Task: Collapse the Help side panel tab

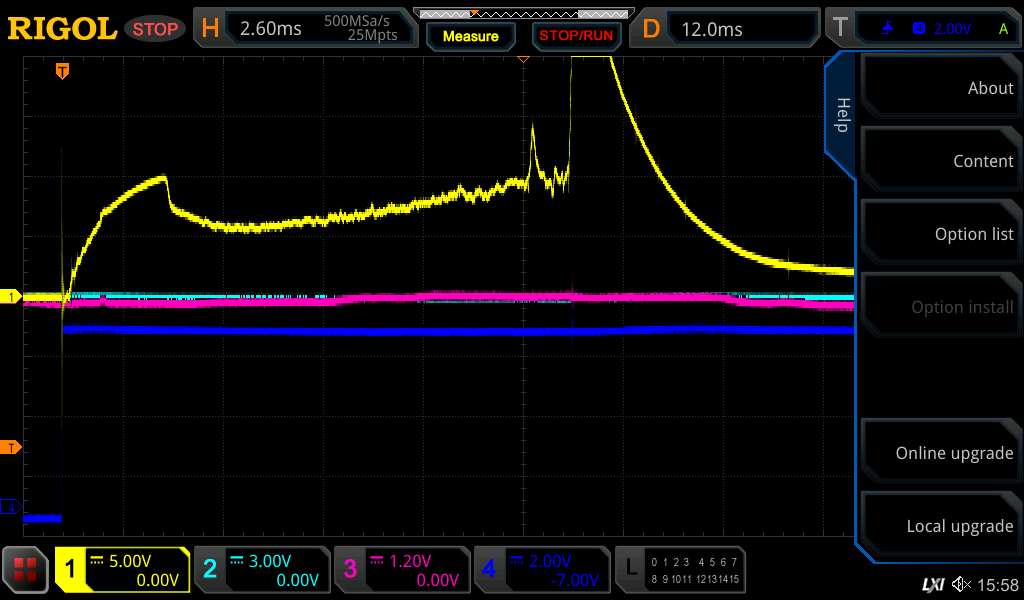Action: (841, 116)
